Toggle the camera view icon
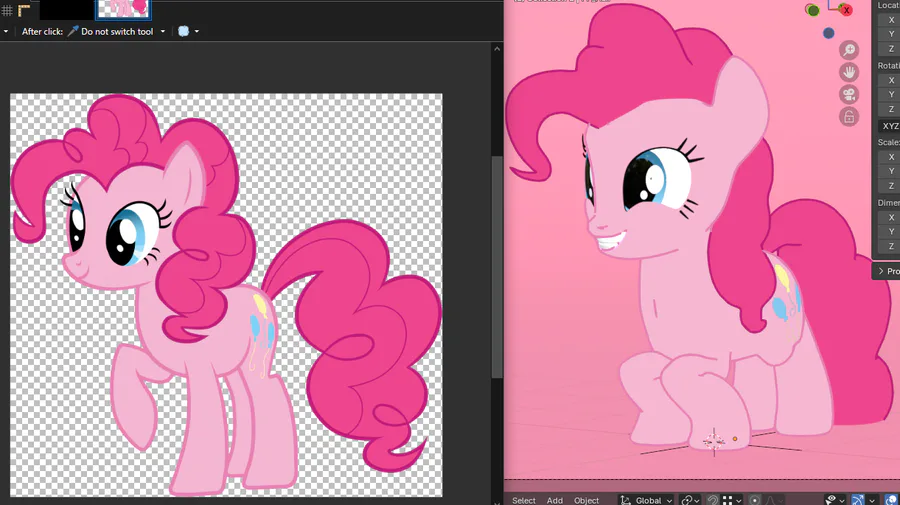900x505 pixels. point(849,95)
